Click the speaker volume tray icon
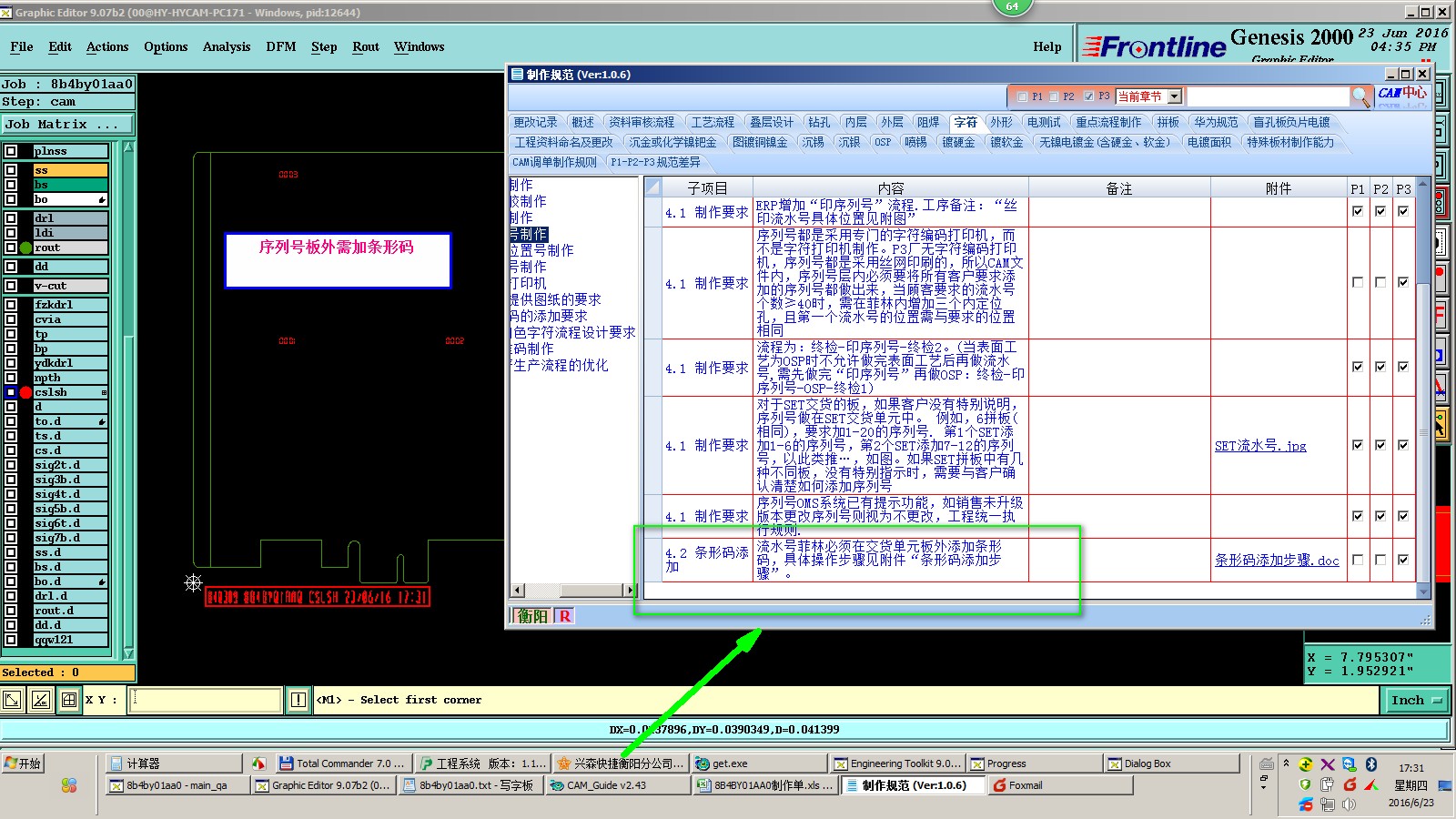1456x819 pixels. click(1349, 804)
